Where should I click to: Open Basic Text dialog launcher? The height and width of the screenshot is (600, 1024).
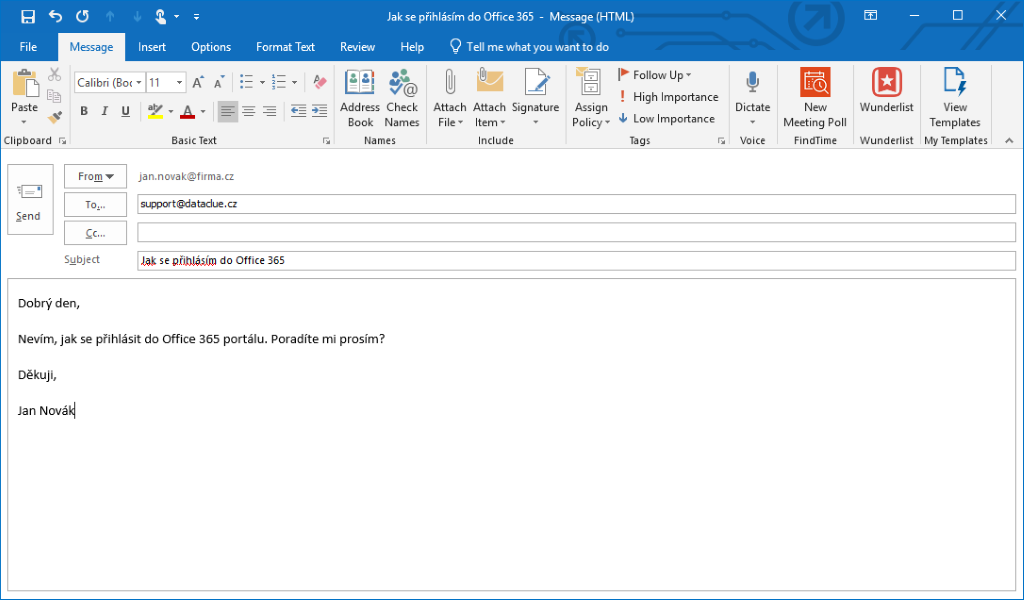[x=326, y=141]
